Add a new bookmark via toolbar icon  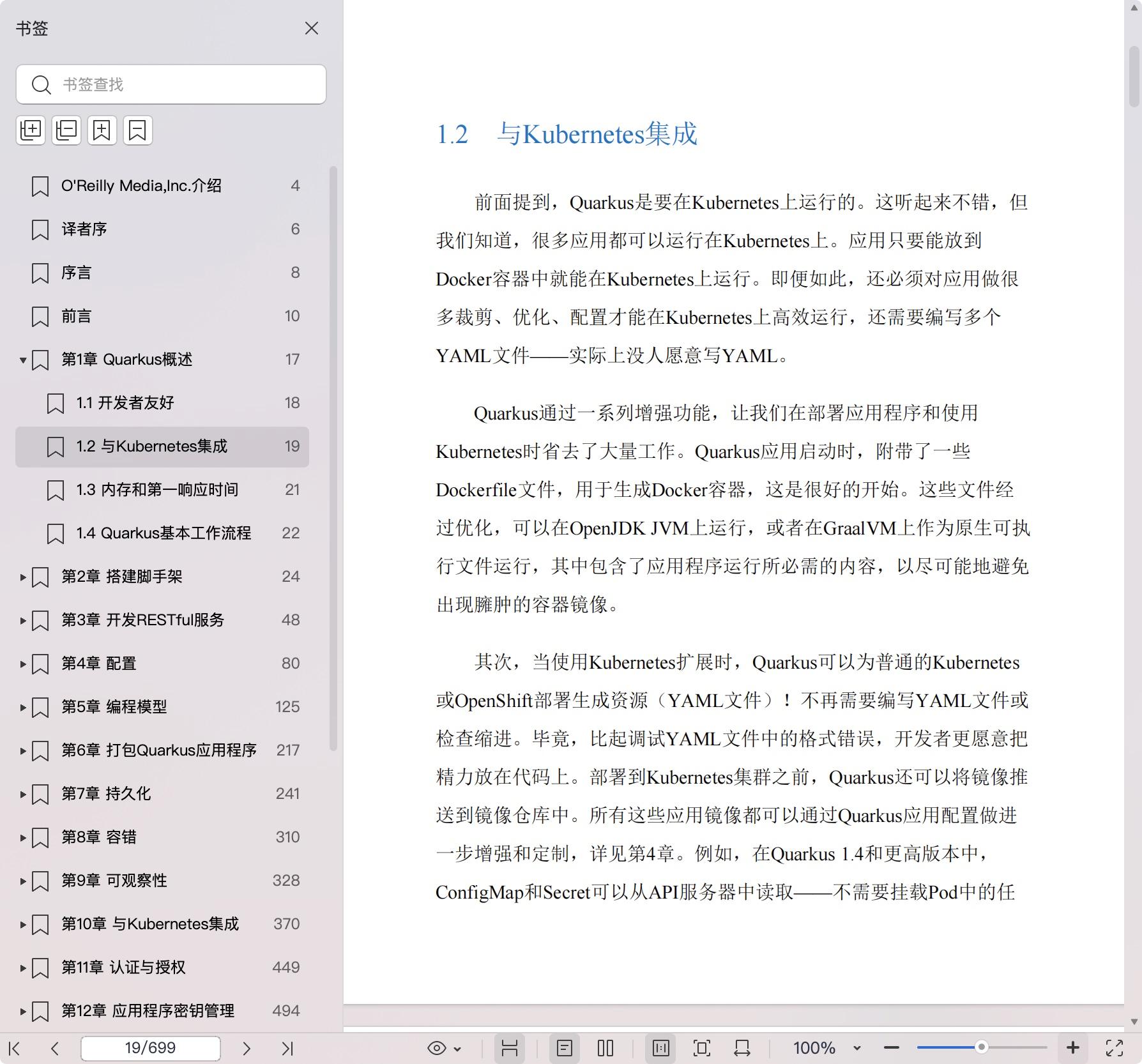click(x=102, y=130)
